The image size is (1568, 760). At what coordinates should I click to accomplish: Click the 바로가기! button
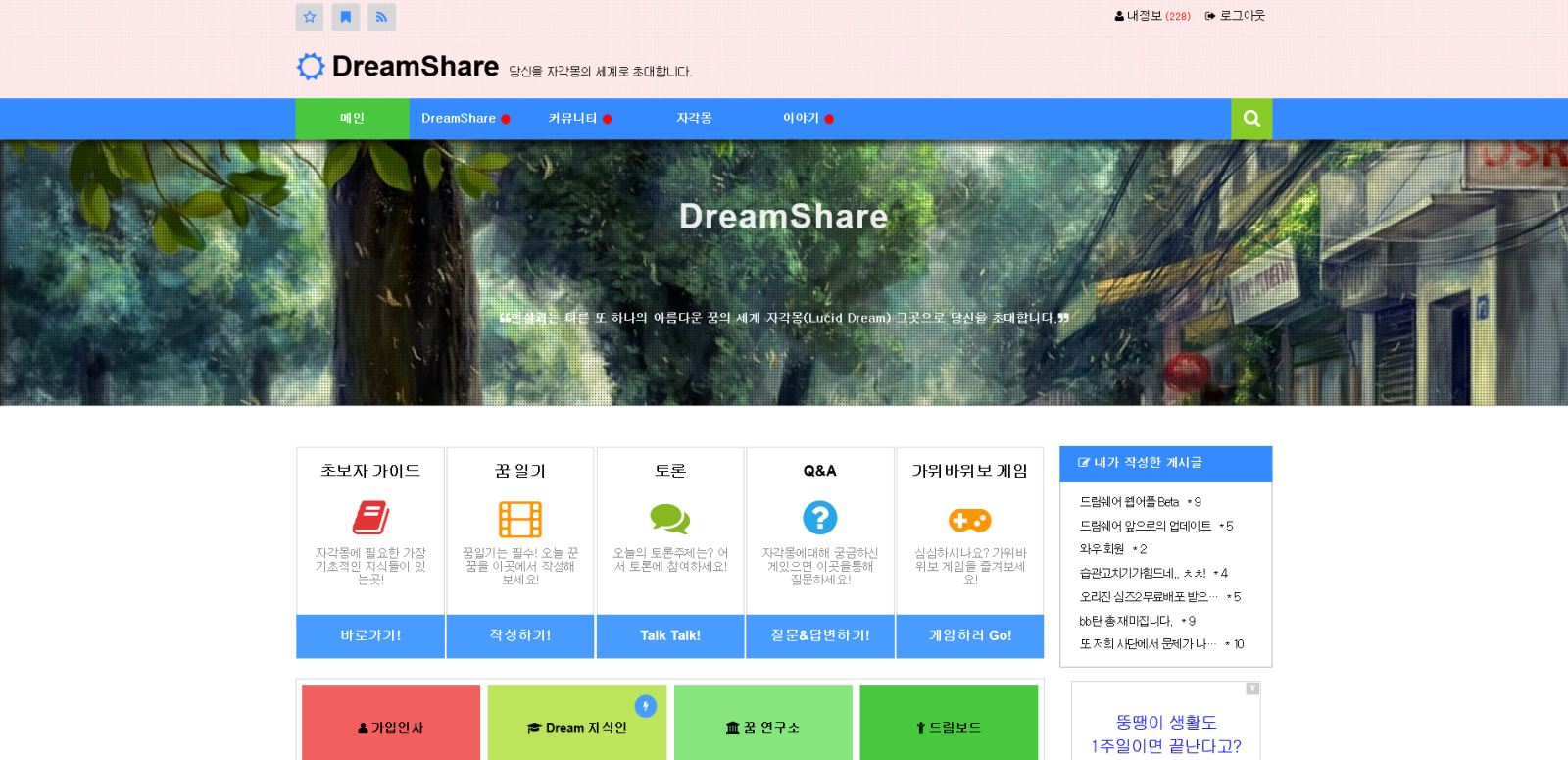[x=370, y=635]
